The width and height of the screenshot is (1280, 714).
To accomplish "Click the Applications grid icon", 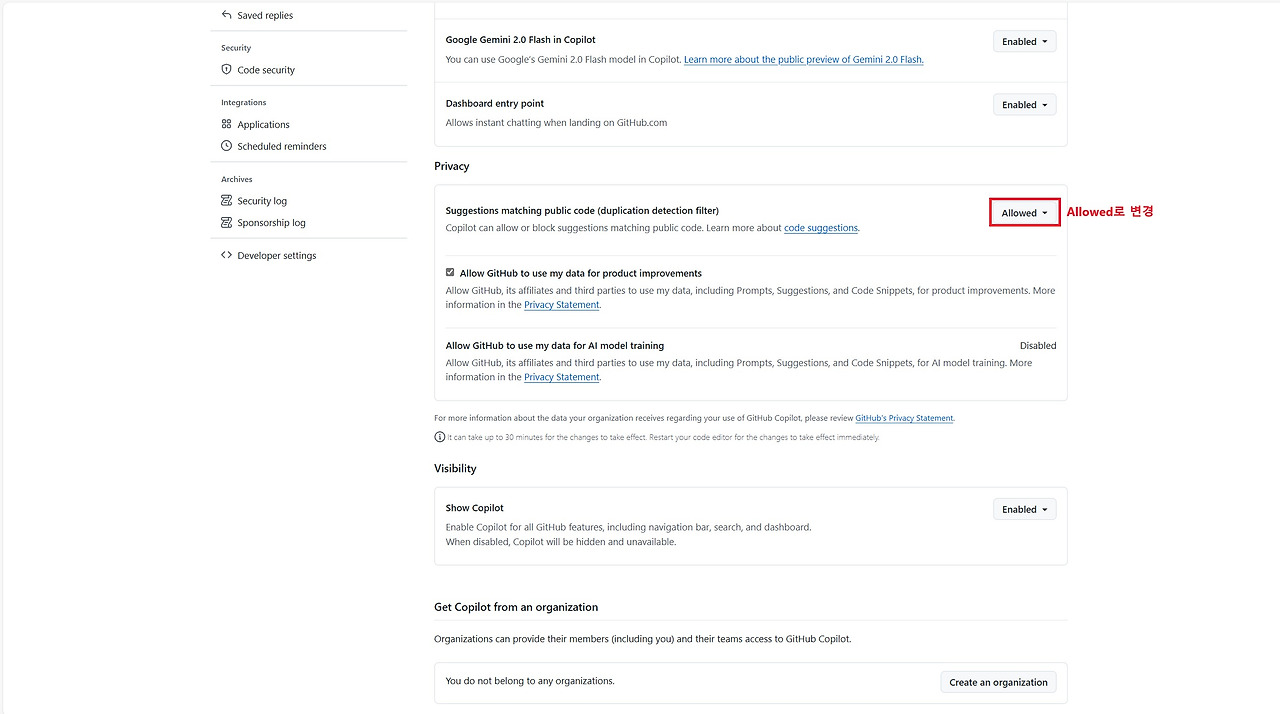I will pos(226,124).
